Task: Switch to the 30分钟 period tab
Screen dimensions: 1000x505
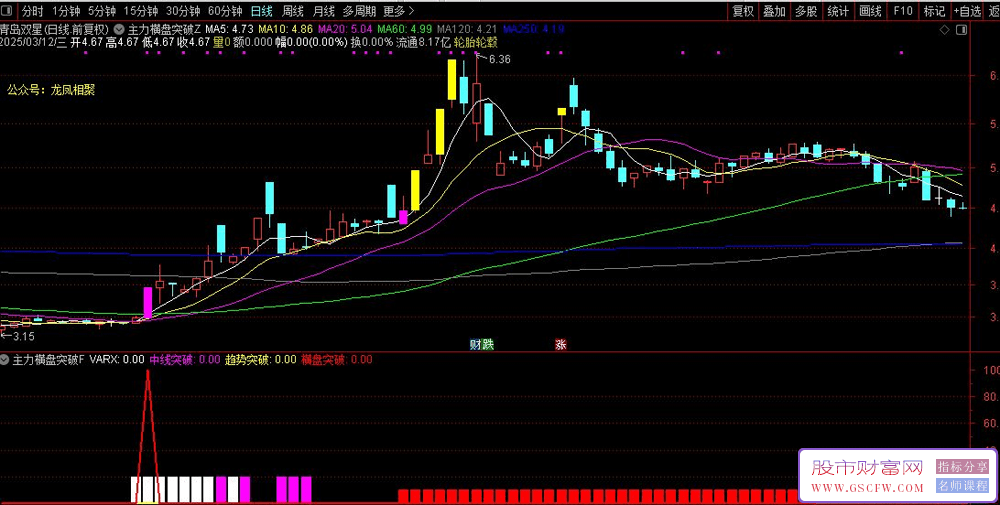Action: click(x=183, y=11)
